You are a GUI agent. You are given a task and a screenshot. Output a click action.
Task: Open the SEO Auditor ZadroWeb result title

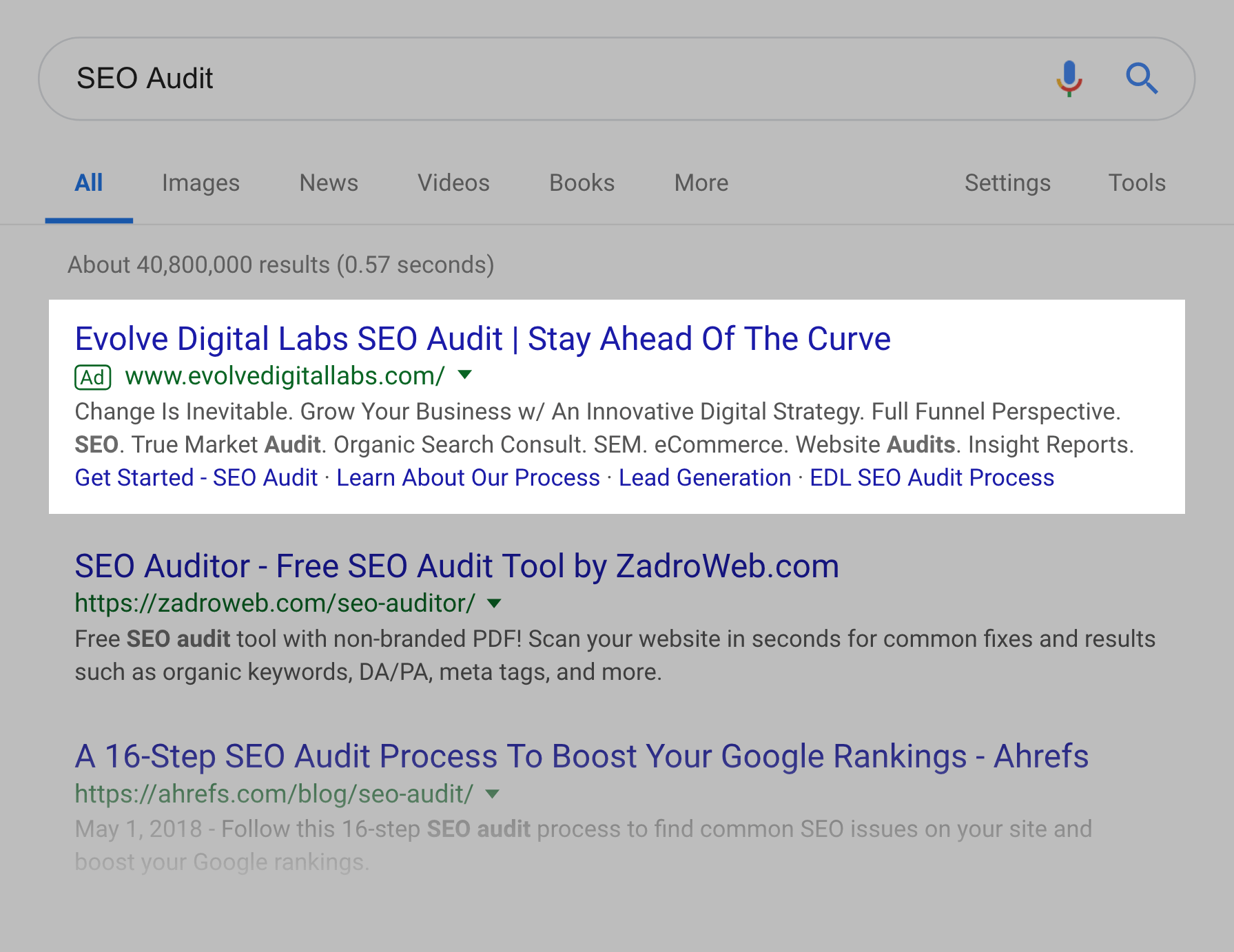point(456,566)
